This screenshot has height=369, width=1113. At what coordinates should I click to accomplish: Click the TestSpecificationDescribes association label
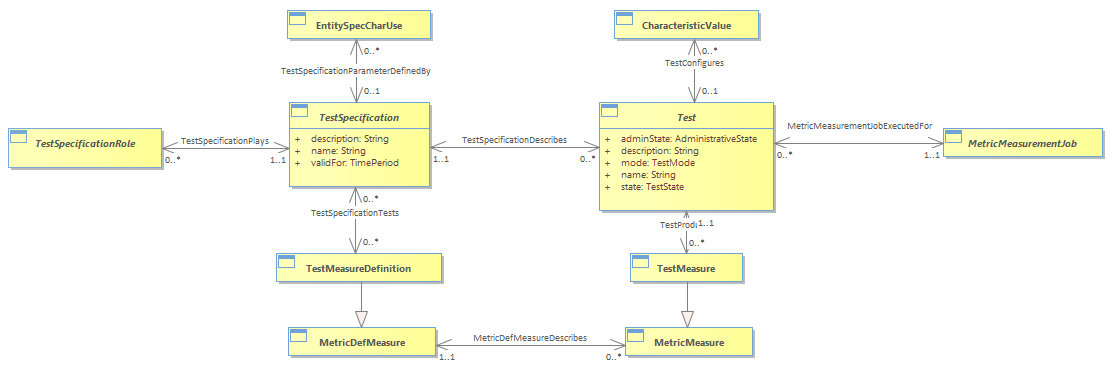(x=514, y=140)
